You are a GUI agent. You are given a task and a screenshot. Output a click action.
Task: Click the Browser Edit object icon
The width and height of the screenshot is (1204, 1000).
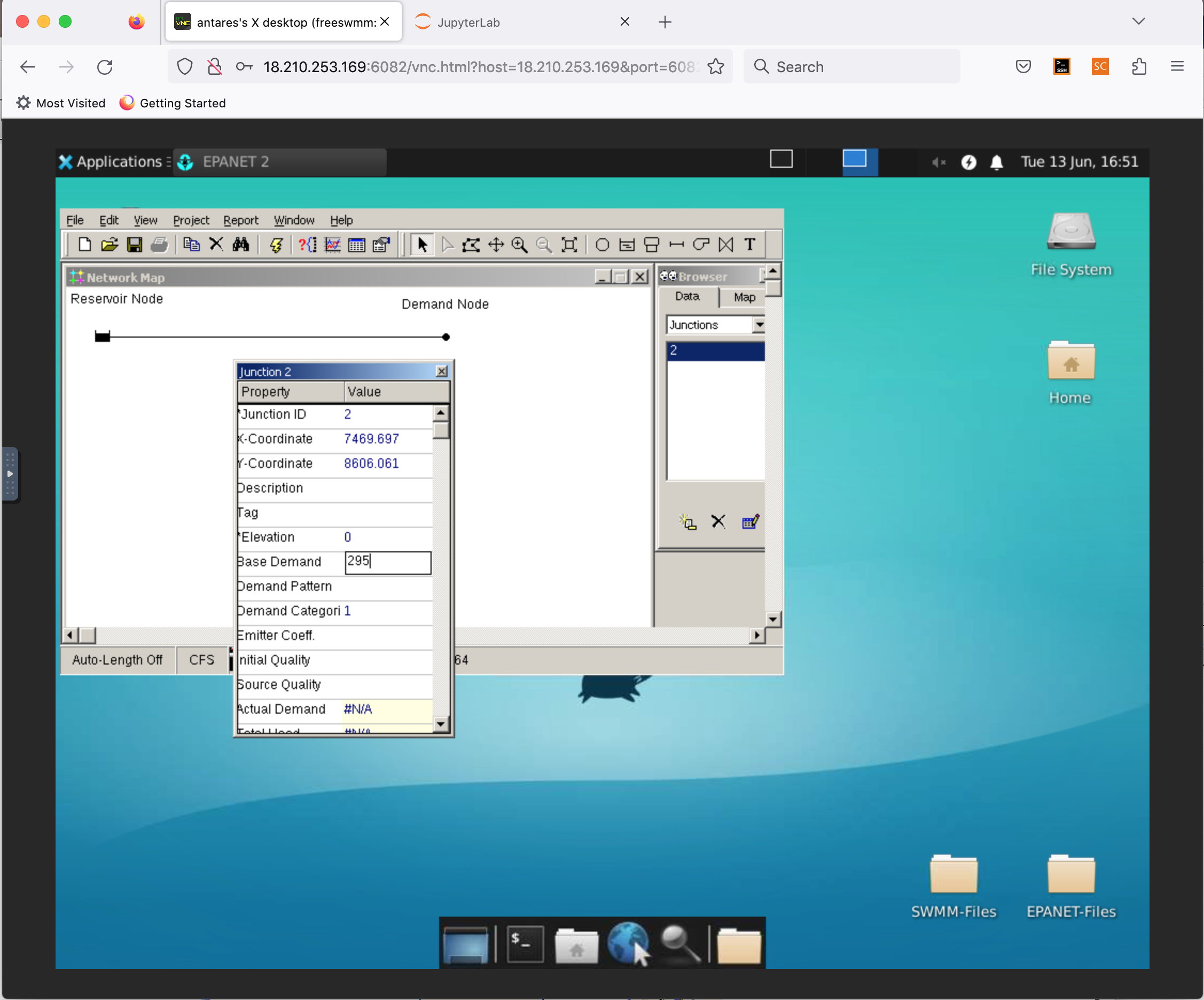(x=750, y=522)
